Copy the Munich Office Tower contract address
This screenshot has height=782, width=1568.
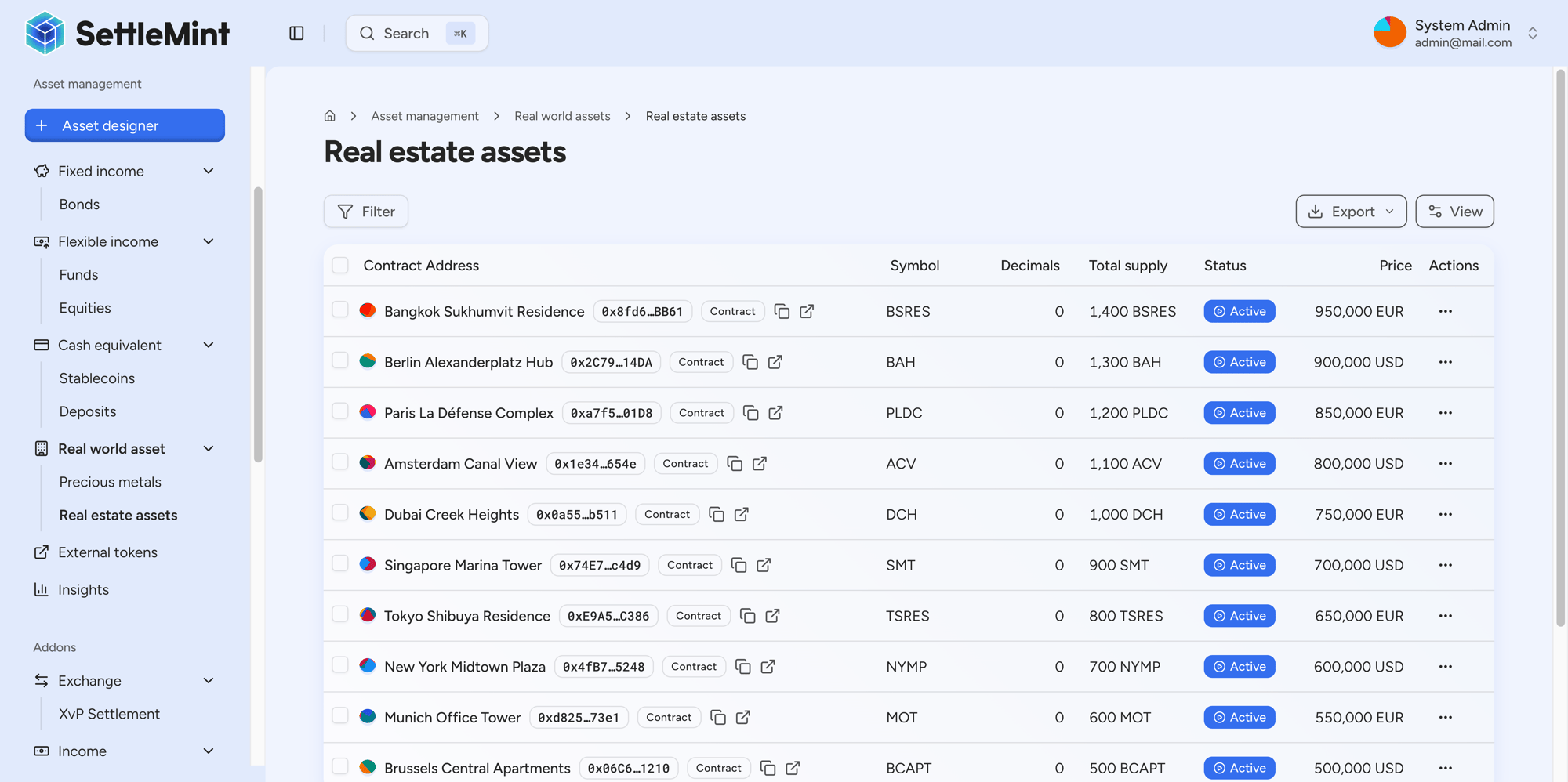717,717
